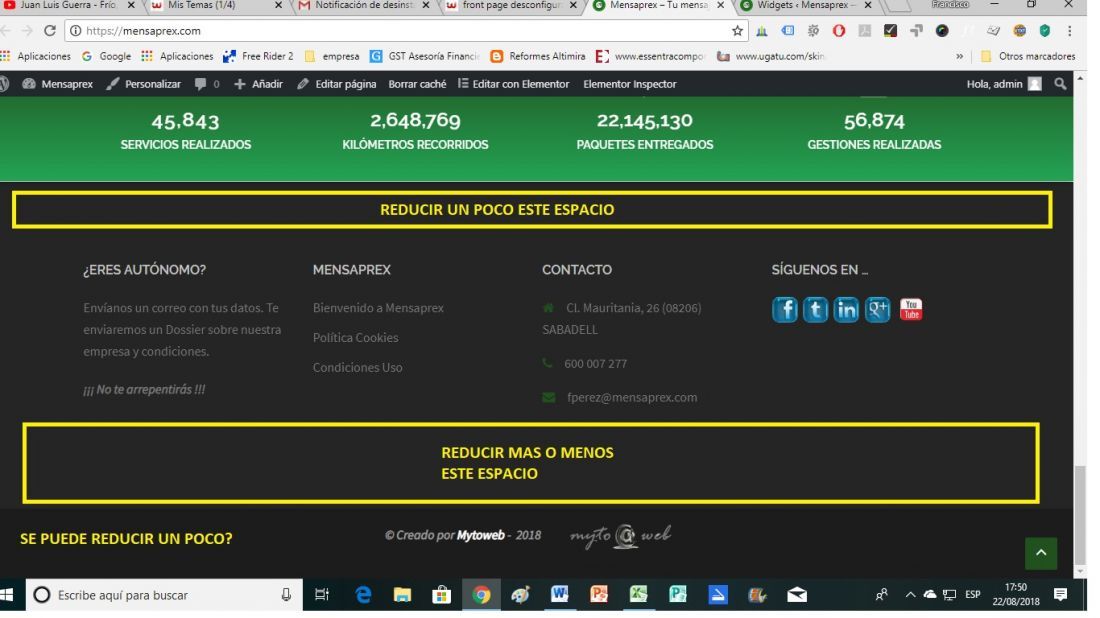Screen dimensions: 1100x618
Task: Switch to the Notificación de desinst Gmail tab
Action: (x=364, y=6)
